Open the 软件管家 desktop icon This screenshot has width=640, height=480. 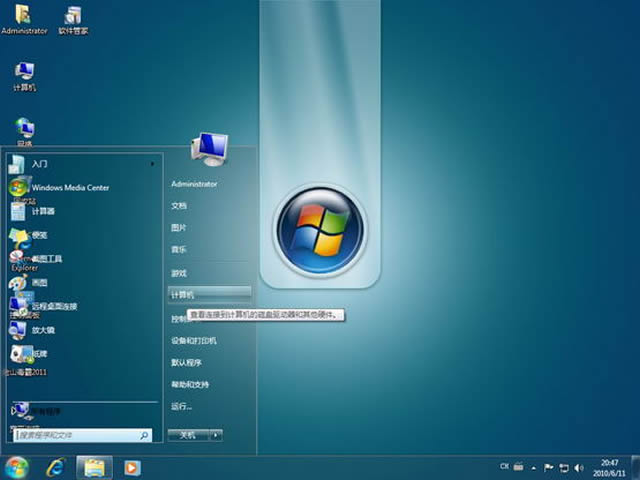73,20
